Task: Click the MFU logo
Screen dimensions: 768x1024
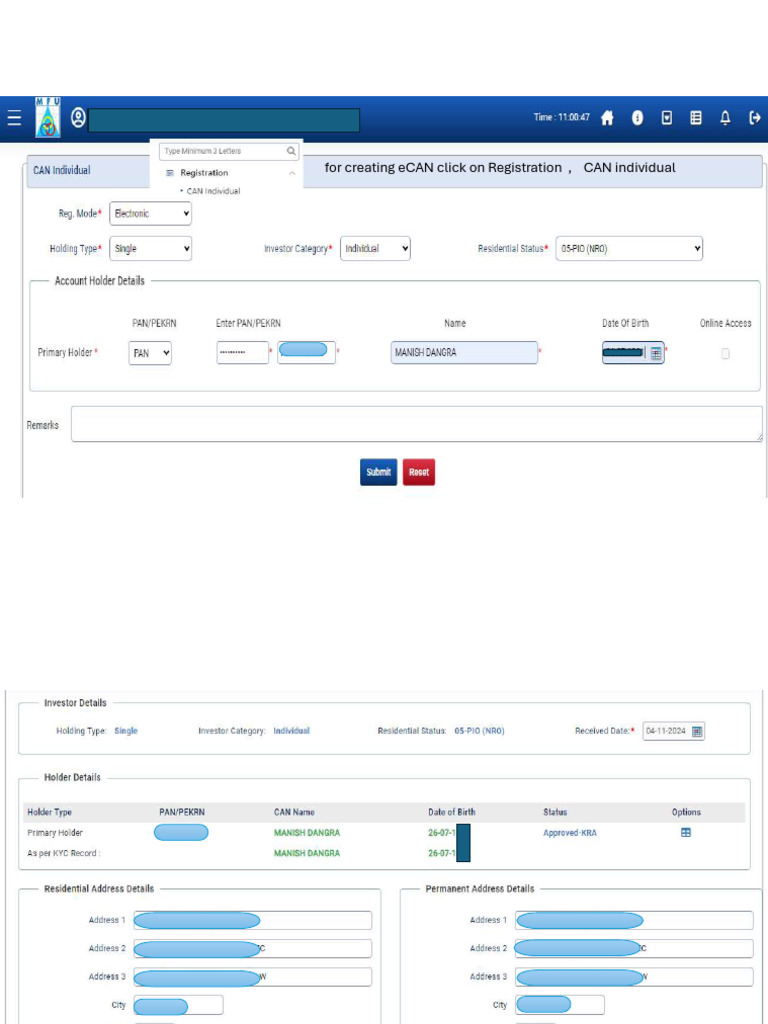Action: 48,118
